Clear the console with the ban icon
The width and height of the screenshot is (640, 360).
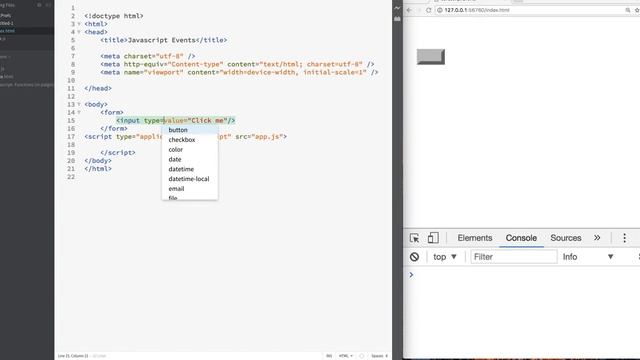[x=414, y=257]
